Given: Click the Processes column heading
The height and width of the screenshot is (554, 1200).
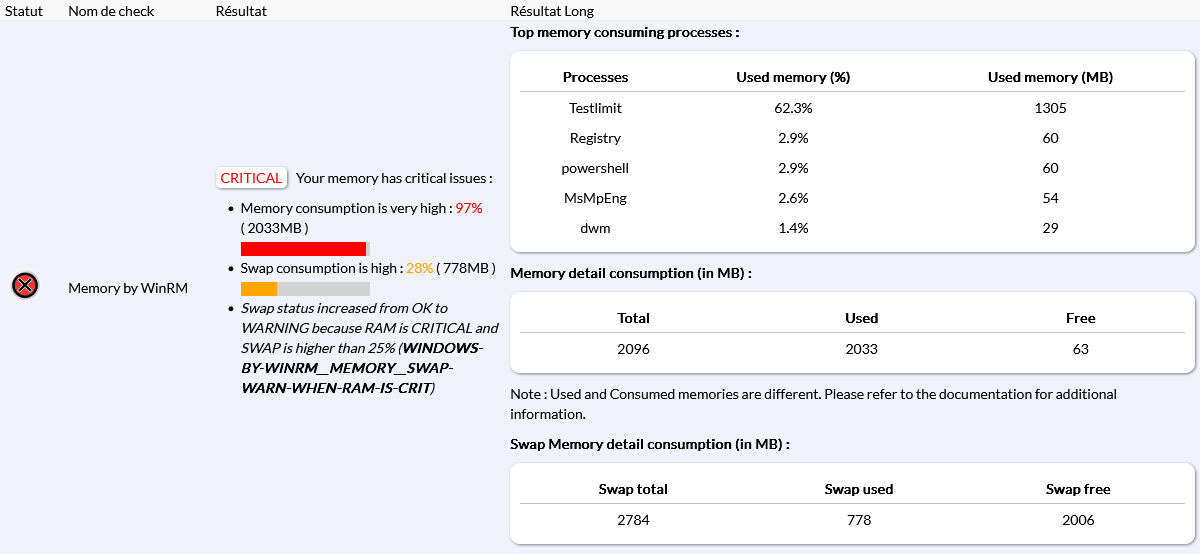Looking at the screenshot, I should 595,77.
